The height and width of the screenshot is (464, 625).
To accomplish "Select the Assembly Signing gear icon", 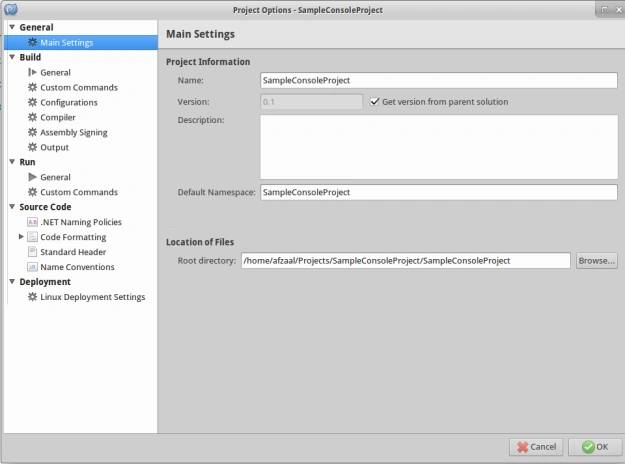I will click(x=32, y=132).
